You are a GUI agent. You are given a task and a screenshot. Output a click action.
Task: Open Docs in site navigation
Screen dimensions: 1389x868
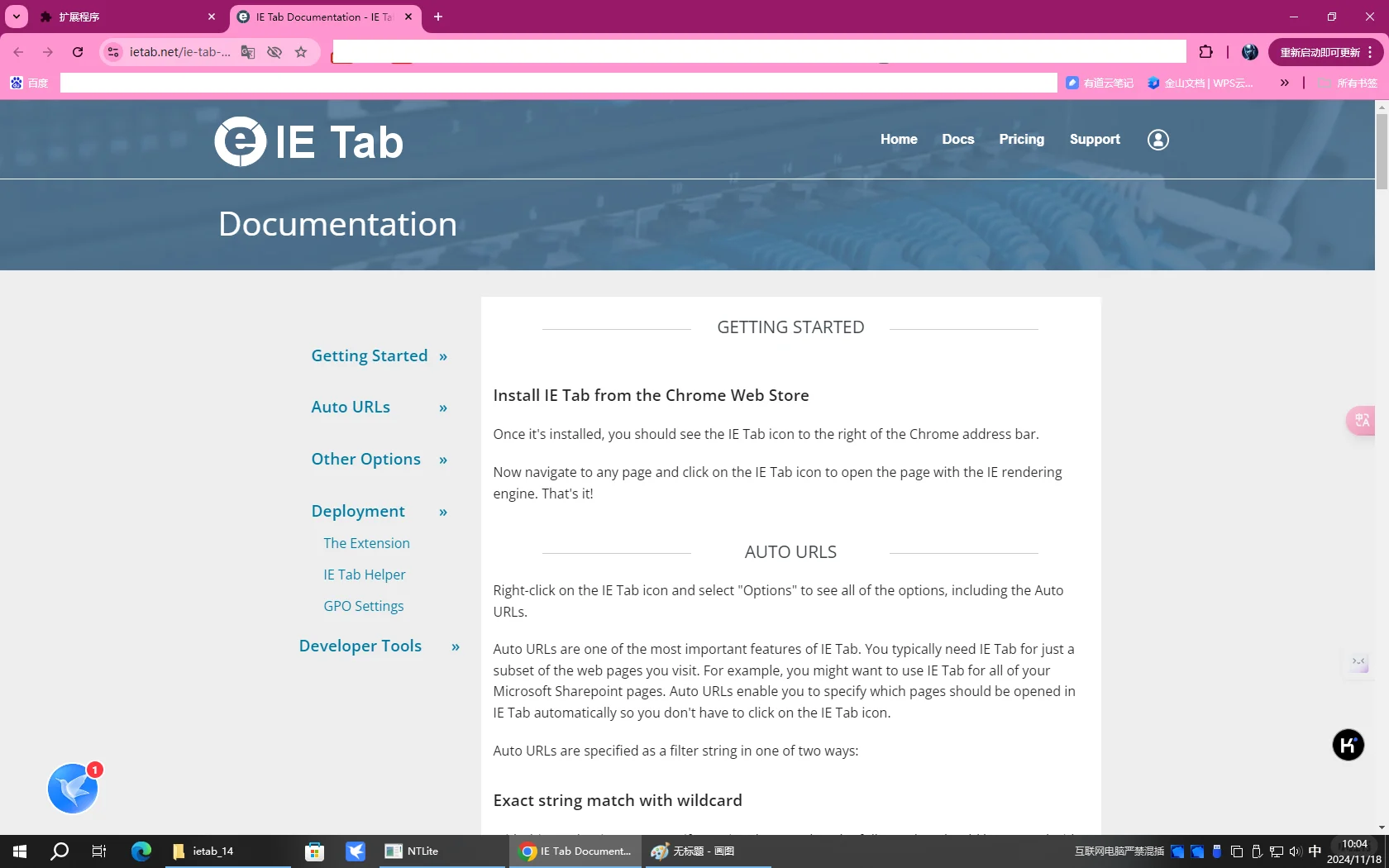(957, 139)
